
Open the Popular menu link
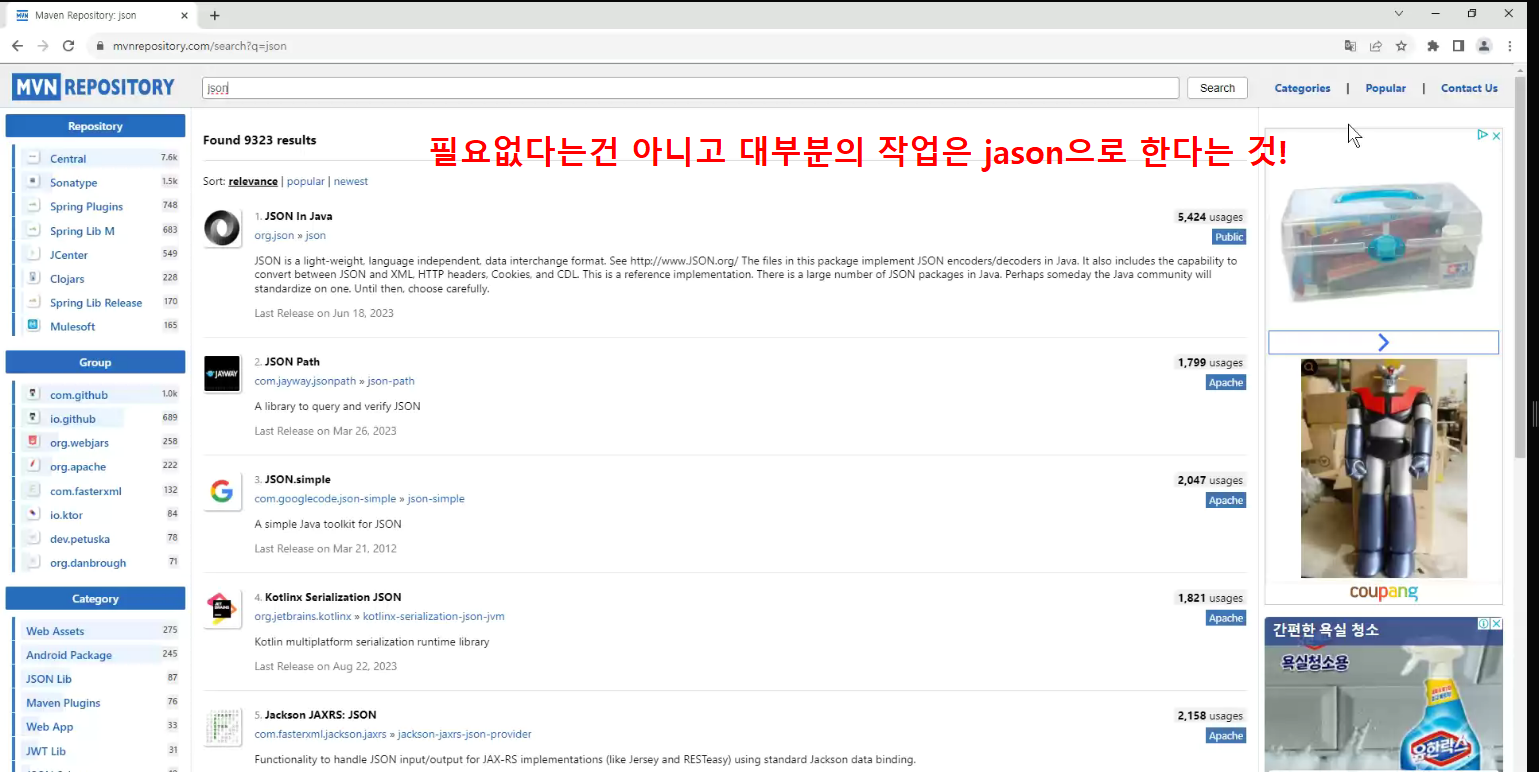[x=1385, y=88]
